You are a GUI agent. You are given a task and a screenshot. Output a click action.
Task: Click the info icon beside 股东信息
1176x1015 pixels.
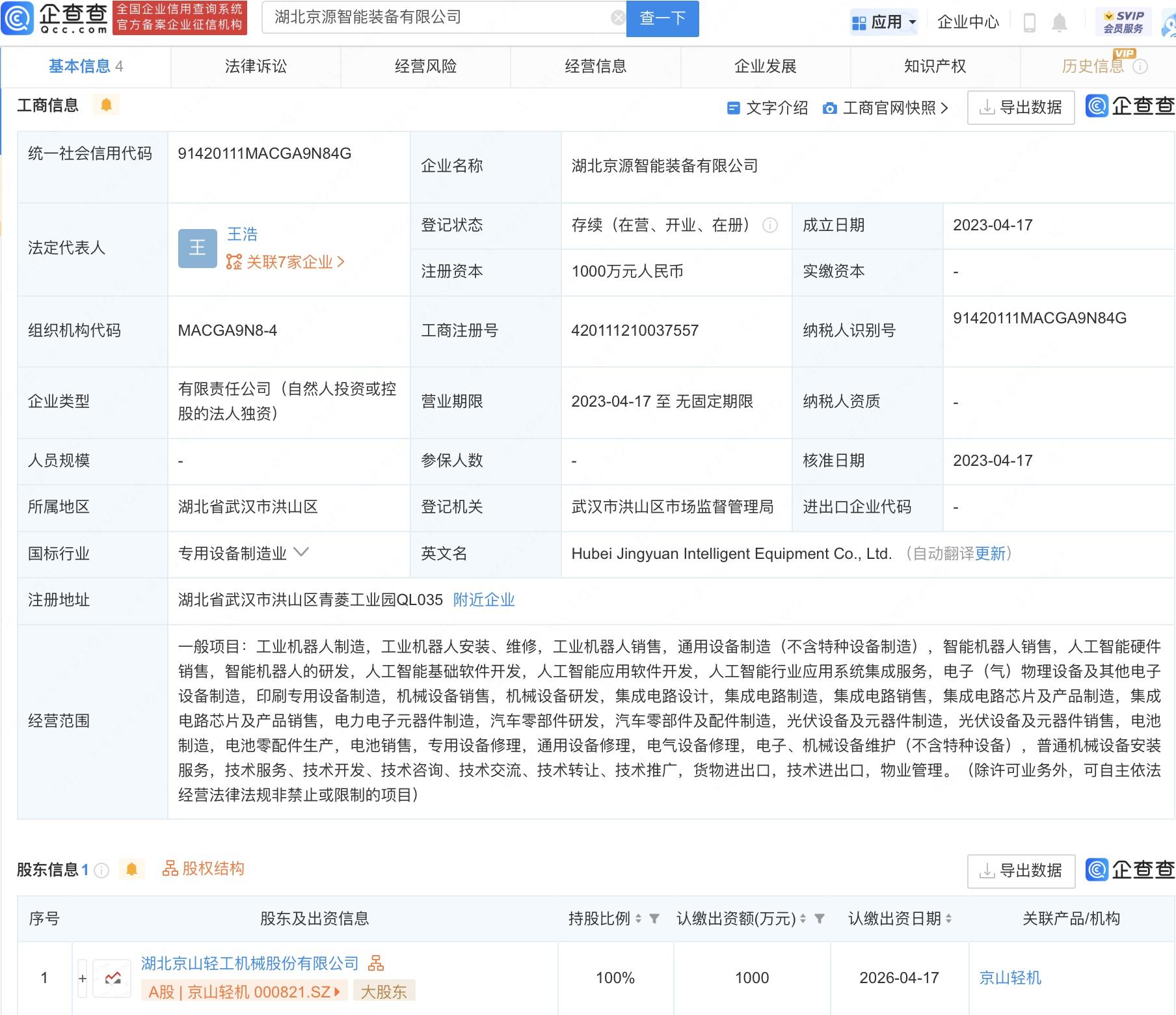click(101, 871)
